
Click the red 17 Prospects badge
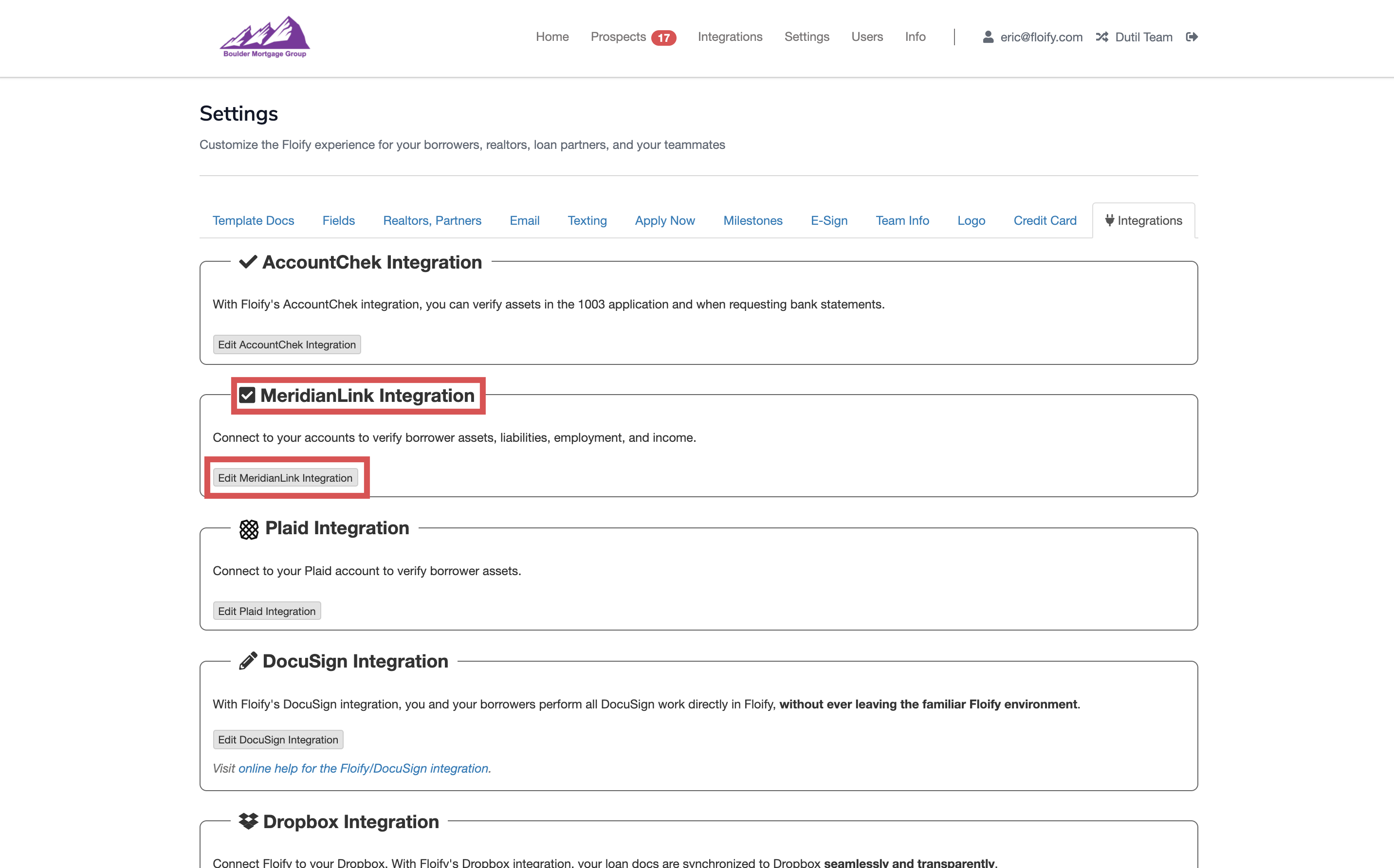[664, 37]
